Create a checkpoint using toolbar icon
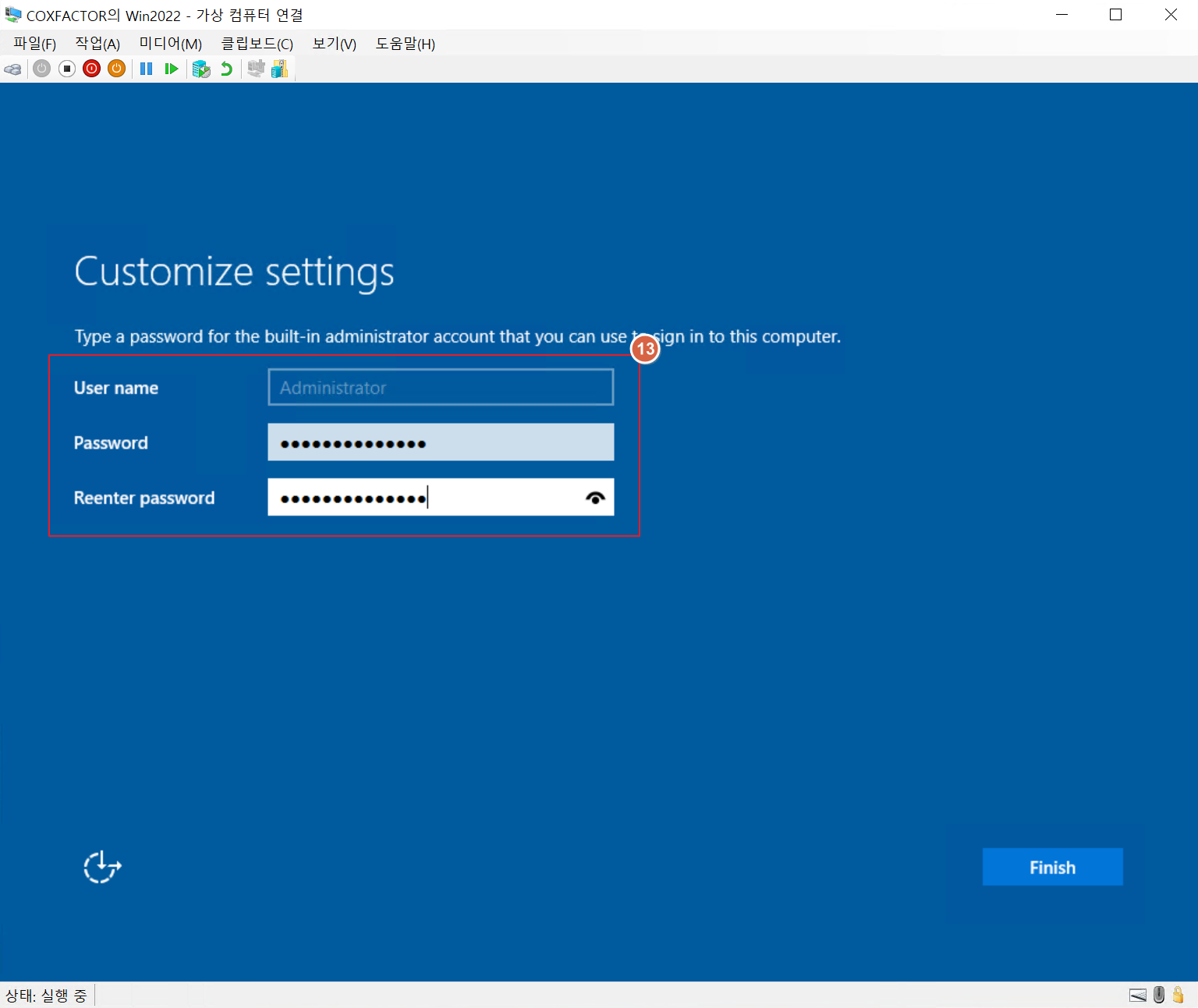The width and height of the screenshot is (1198, 1008). tap(201, 69)
